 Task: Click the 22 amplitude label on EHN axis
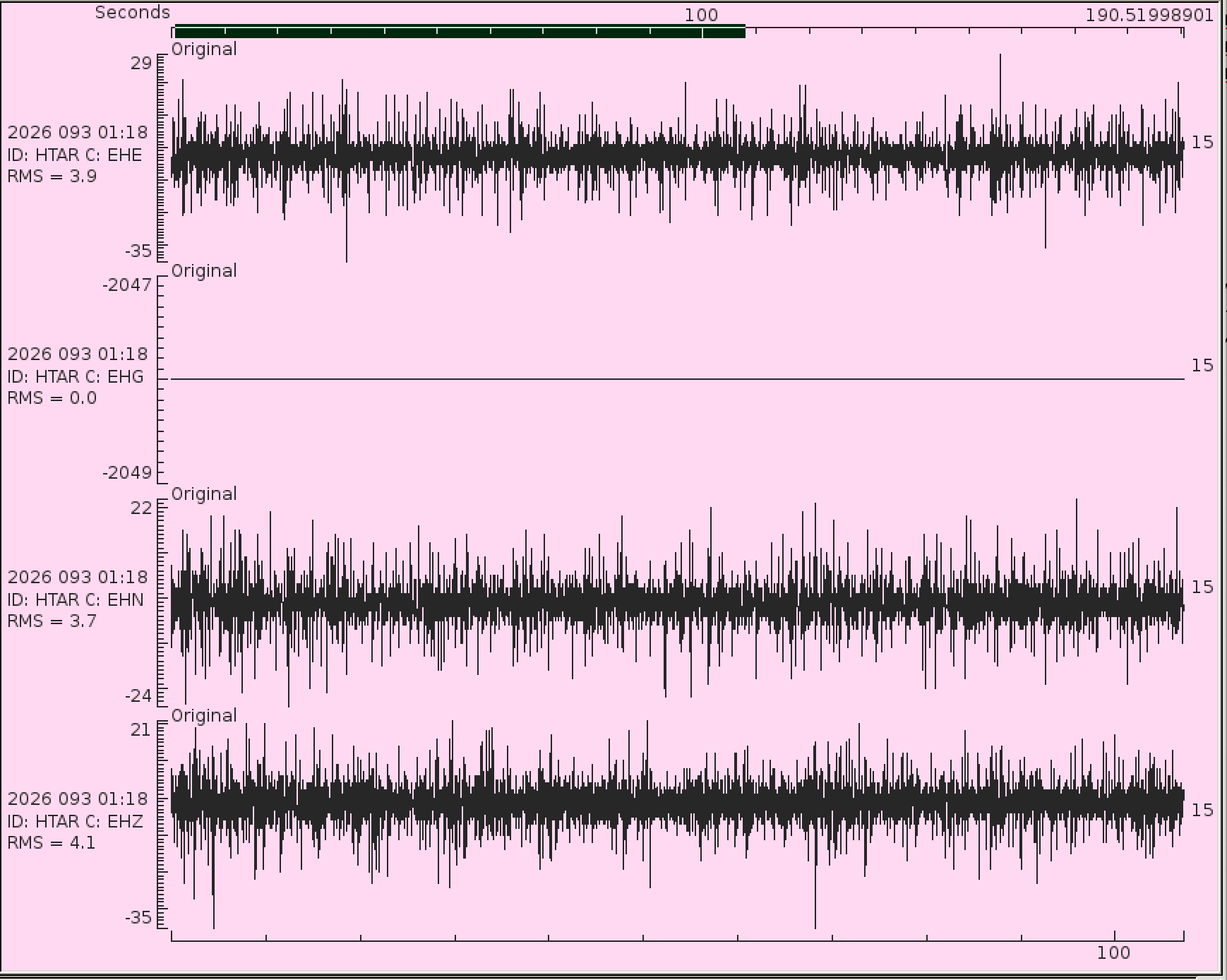coord(141,508)
